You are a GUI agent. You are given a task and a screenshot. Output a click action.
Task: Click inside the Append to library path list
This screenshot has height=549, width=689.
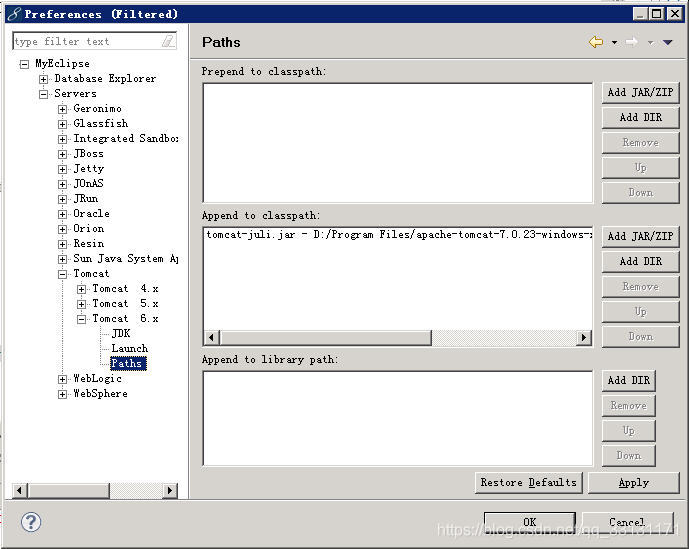pyautogui.click(x=398, y=418)
